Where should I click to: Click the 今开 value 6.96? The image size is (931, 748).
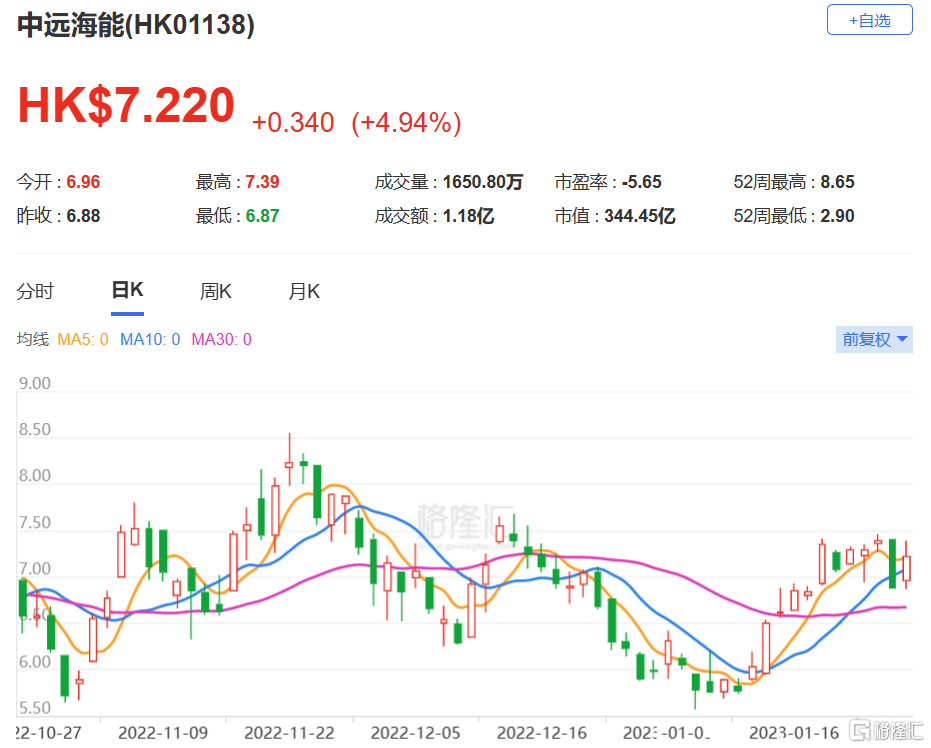coord(83,182)
